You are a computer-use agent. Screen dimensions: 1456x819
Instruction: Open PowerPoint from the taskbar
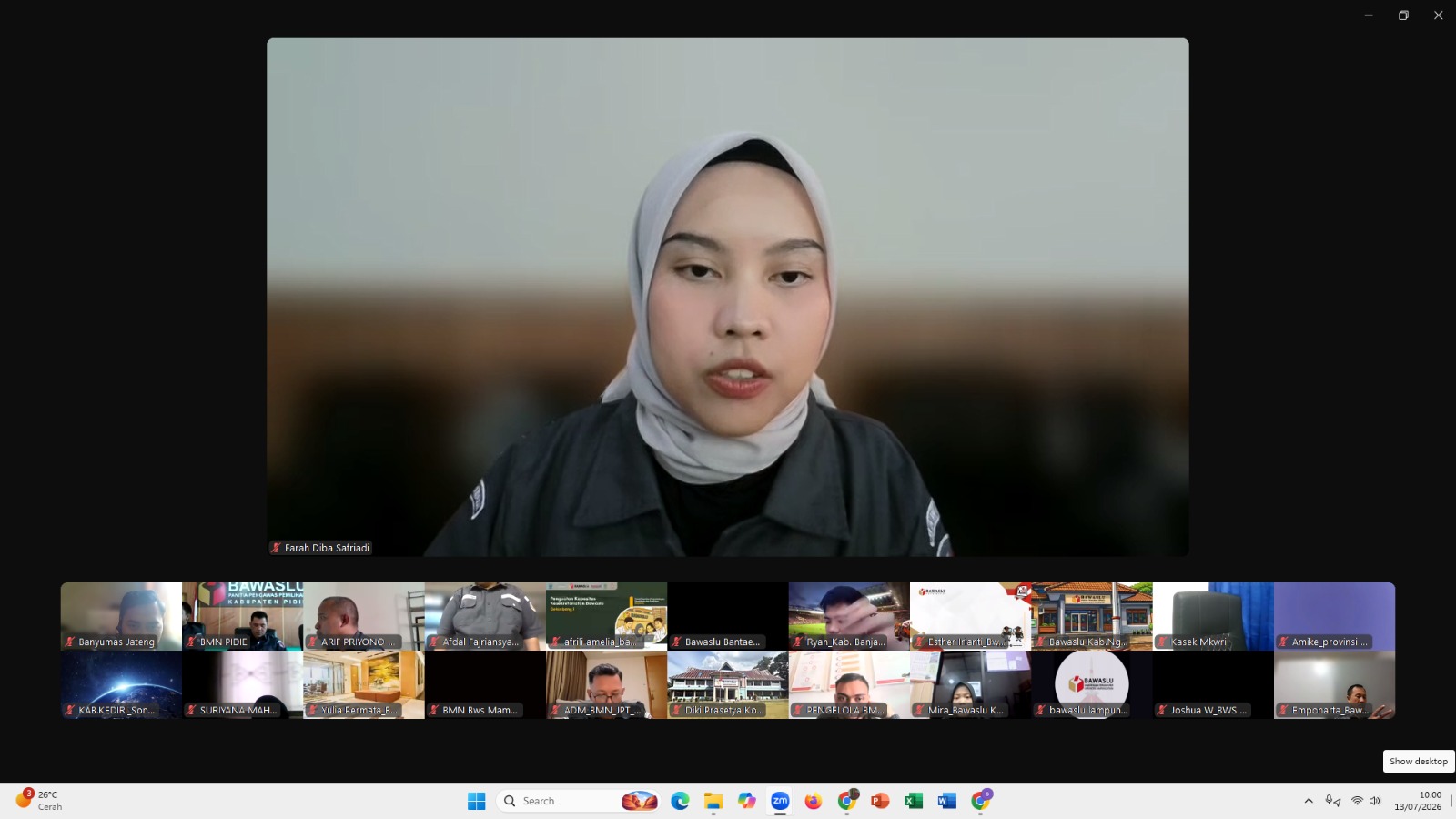click(880, 801)
